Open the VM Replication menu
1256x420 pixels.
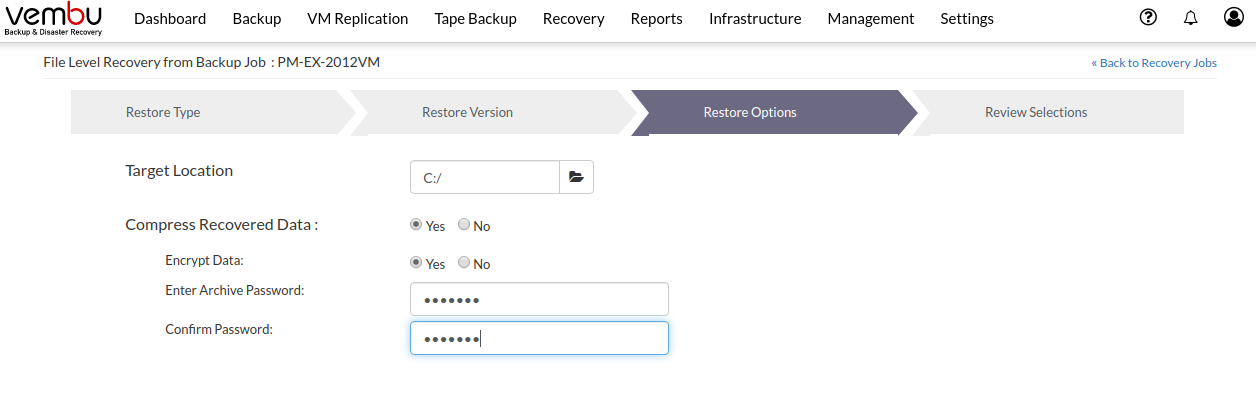pos(358,18)
